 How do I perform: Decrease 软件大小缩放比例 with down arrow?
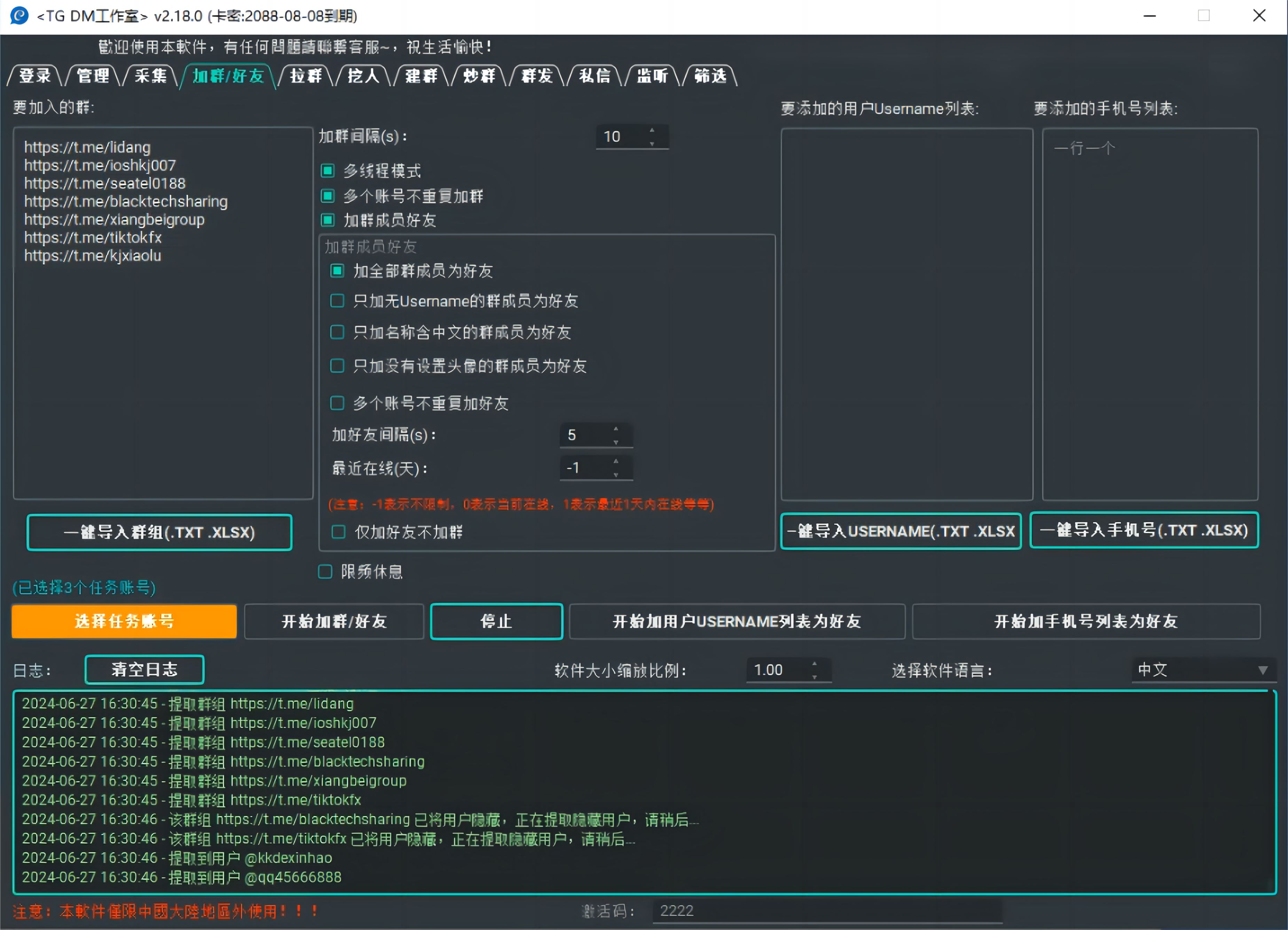(815, 677)
